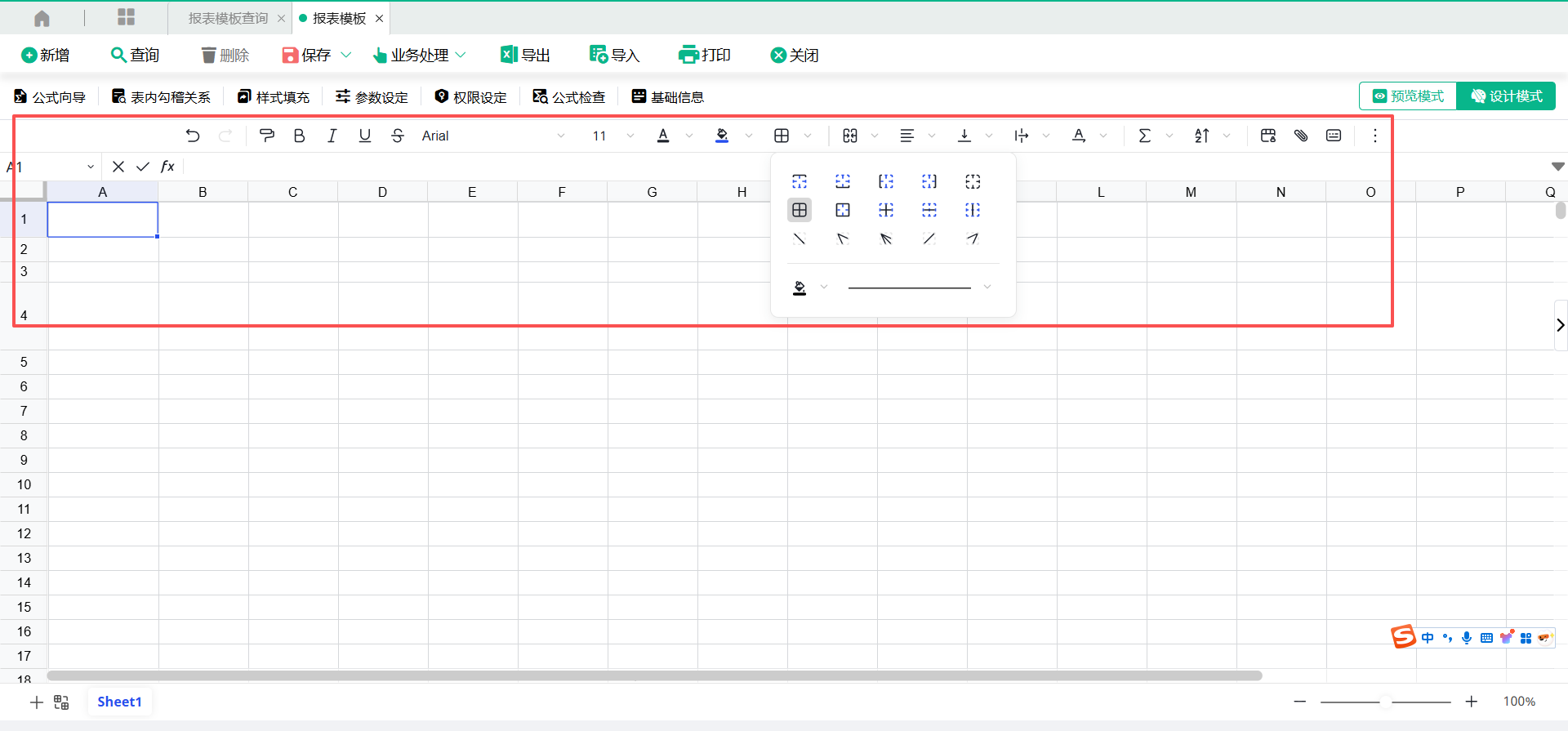Open the cell fill color picker
Image resolution: width=1568 pixels, height=731 pixels.
(x=722, y=136)
